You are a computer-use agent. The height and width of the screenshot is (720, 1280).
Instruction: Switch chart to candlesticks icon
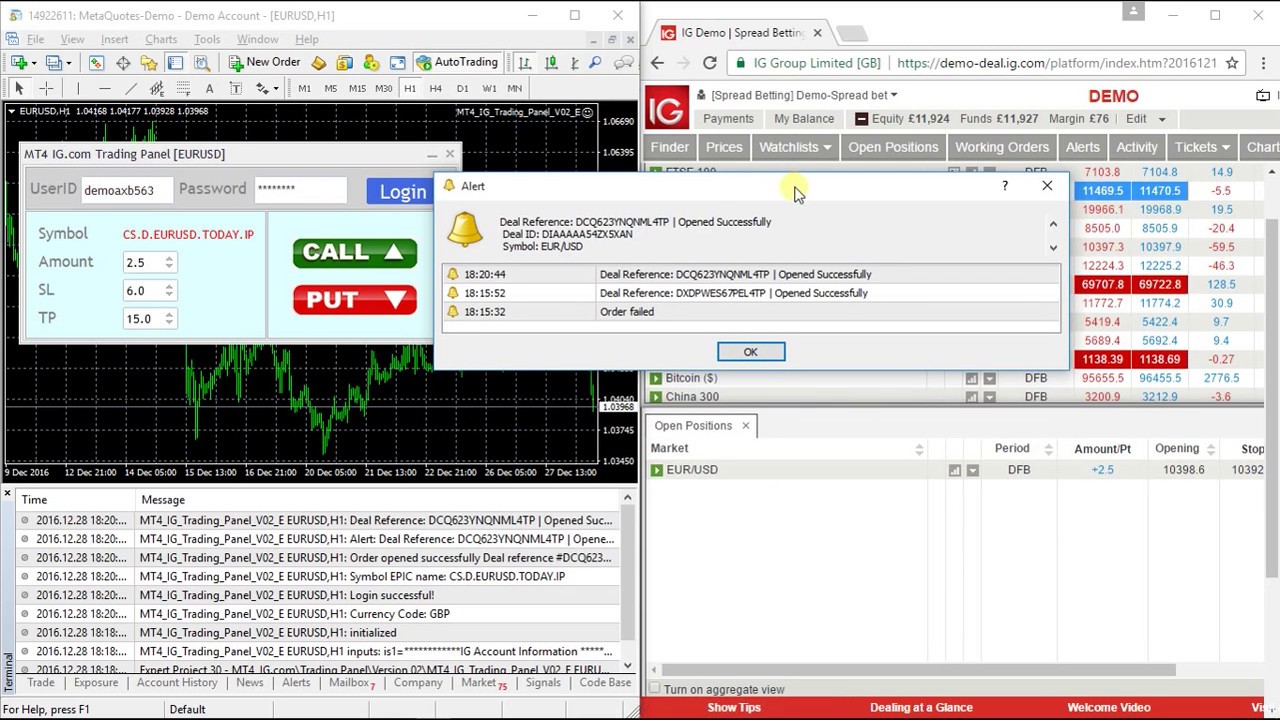[551, 62]
